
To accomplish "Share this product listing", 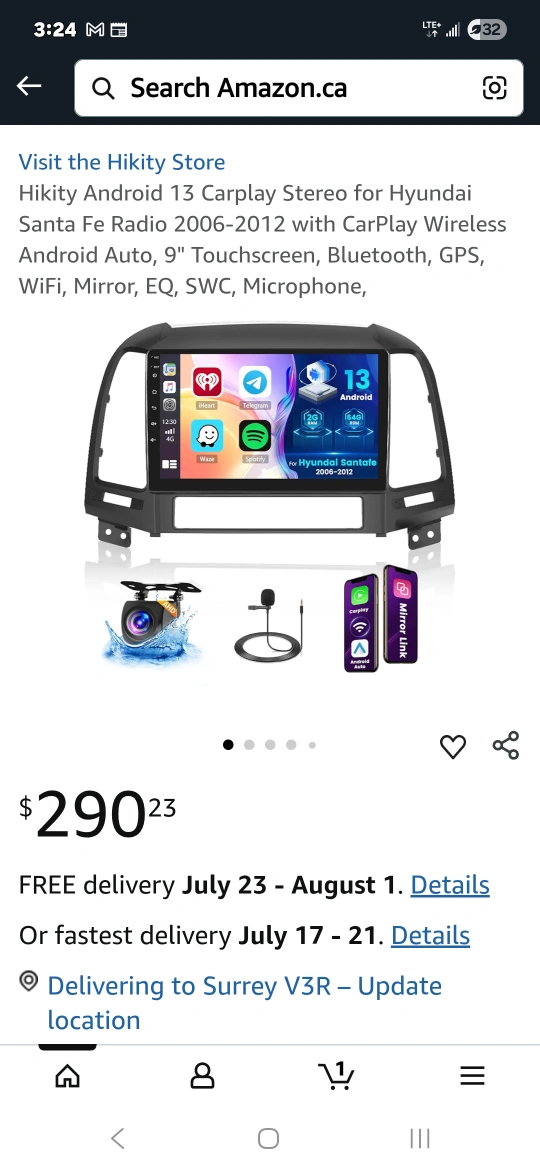I will [506, 745].
